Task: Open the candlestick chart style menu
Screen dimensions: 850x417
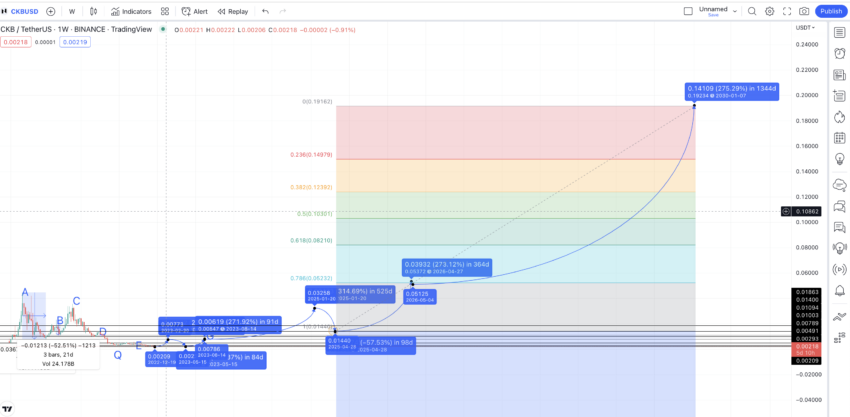Action: pyautogui.click(x=93, y=11)
